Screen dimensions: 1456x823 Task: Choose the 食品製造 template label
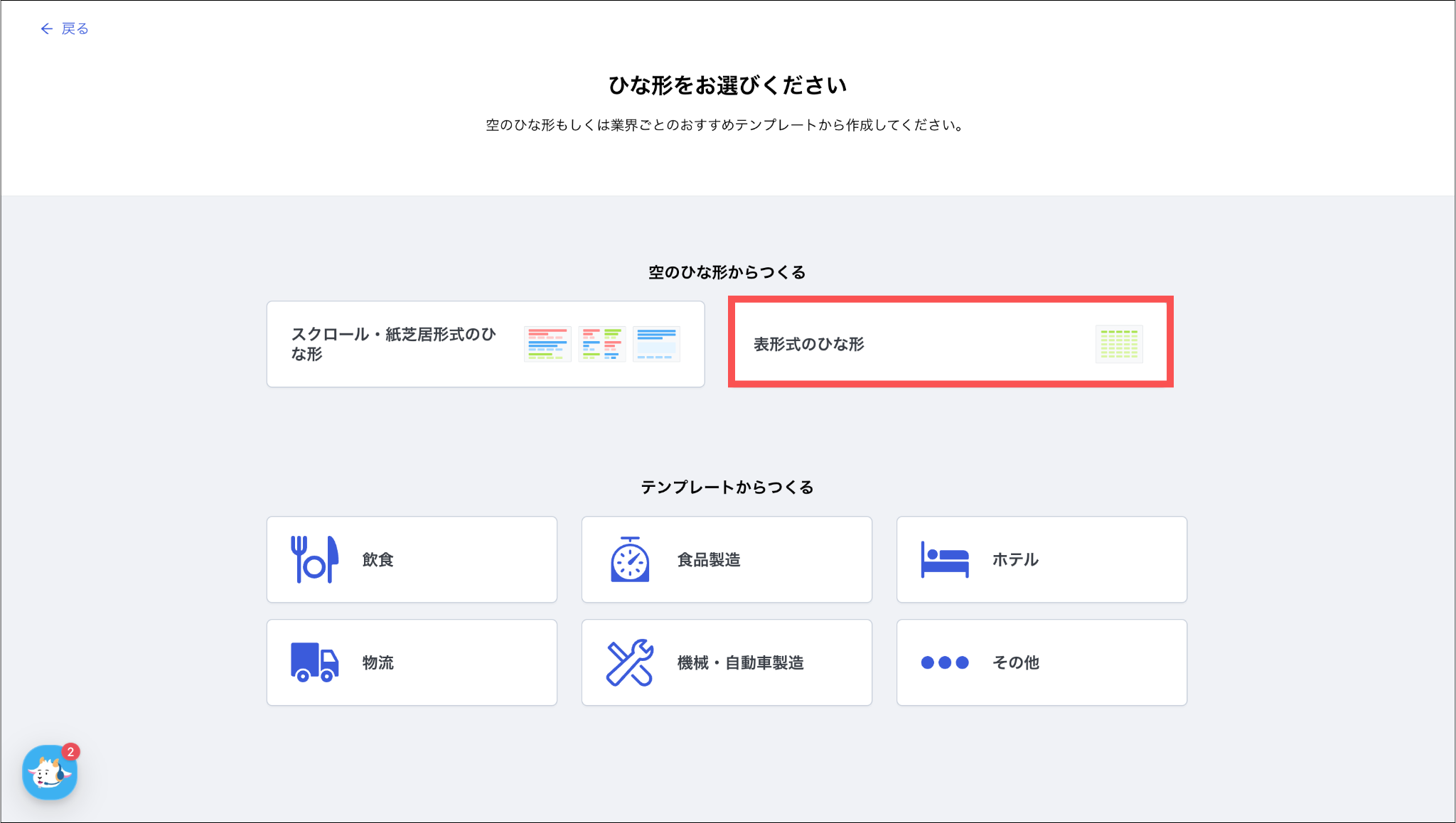tap(709, 560)
